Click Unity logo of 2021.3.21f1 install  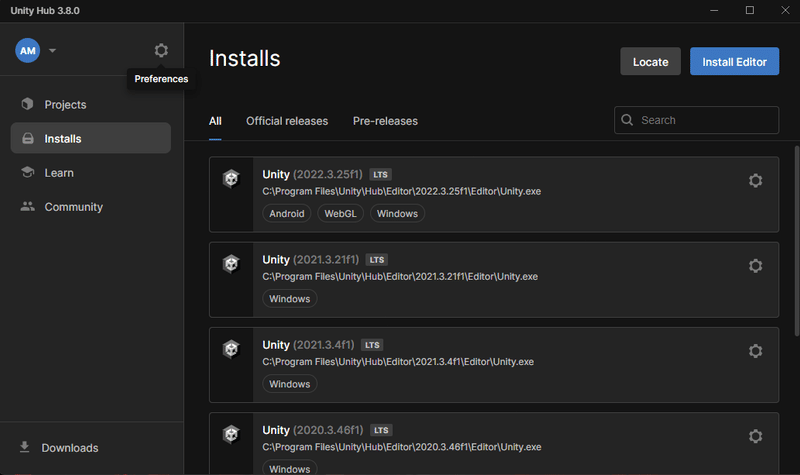coord(231,264)
